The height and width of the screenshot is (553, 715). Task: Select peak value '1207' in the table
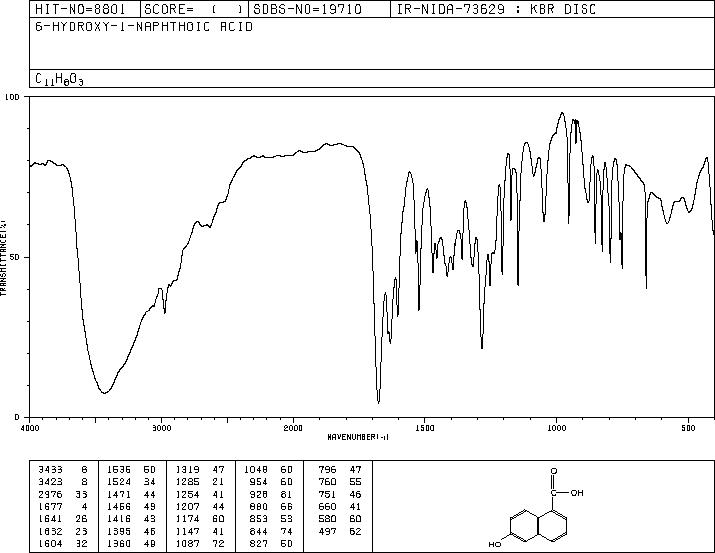point(187,506)
